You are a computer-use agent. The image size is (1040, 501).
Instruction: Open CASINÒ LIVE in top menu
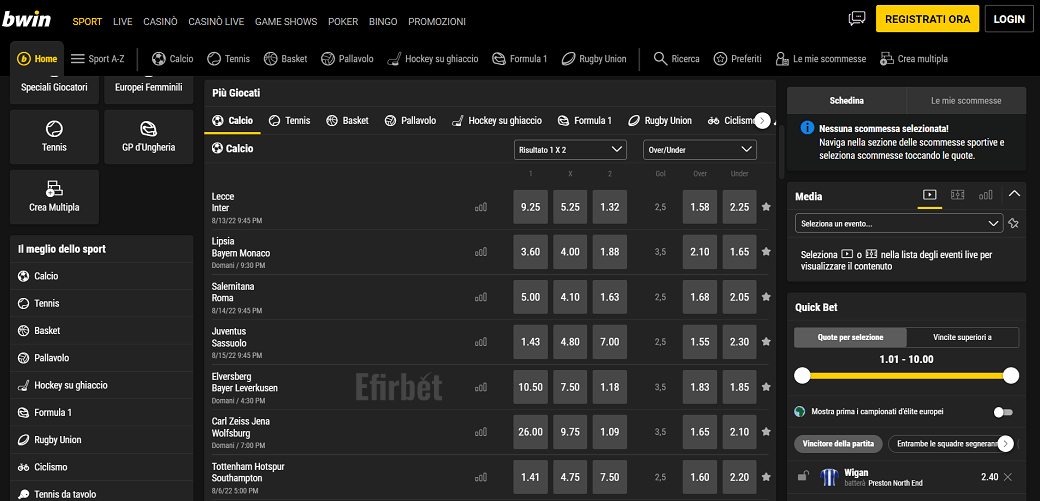[x=216, y=21]
